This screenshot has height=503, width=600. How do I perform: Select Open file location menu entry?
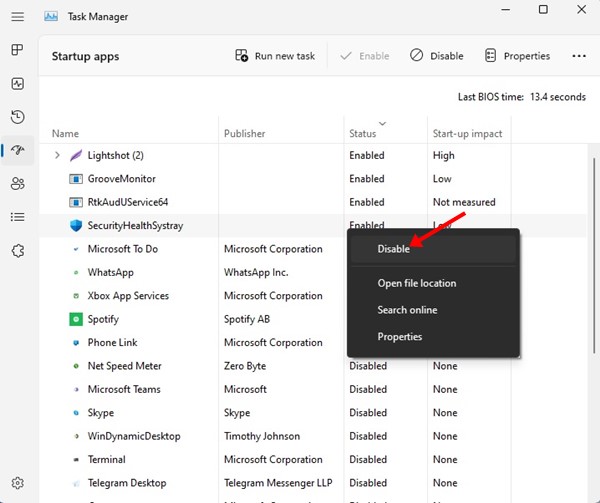click(416, 283)
